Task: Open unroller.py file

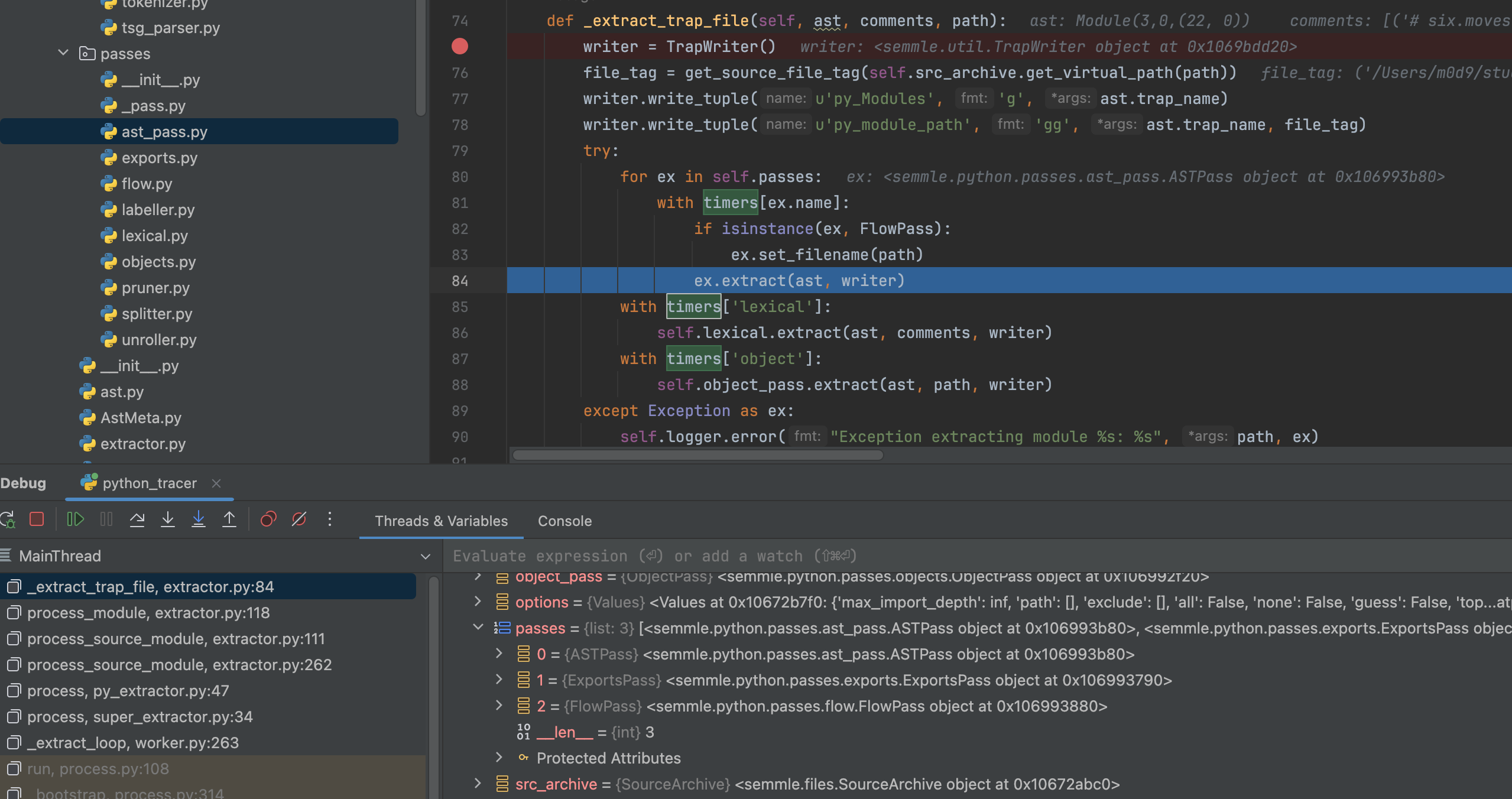Action: coord(159,340)
